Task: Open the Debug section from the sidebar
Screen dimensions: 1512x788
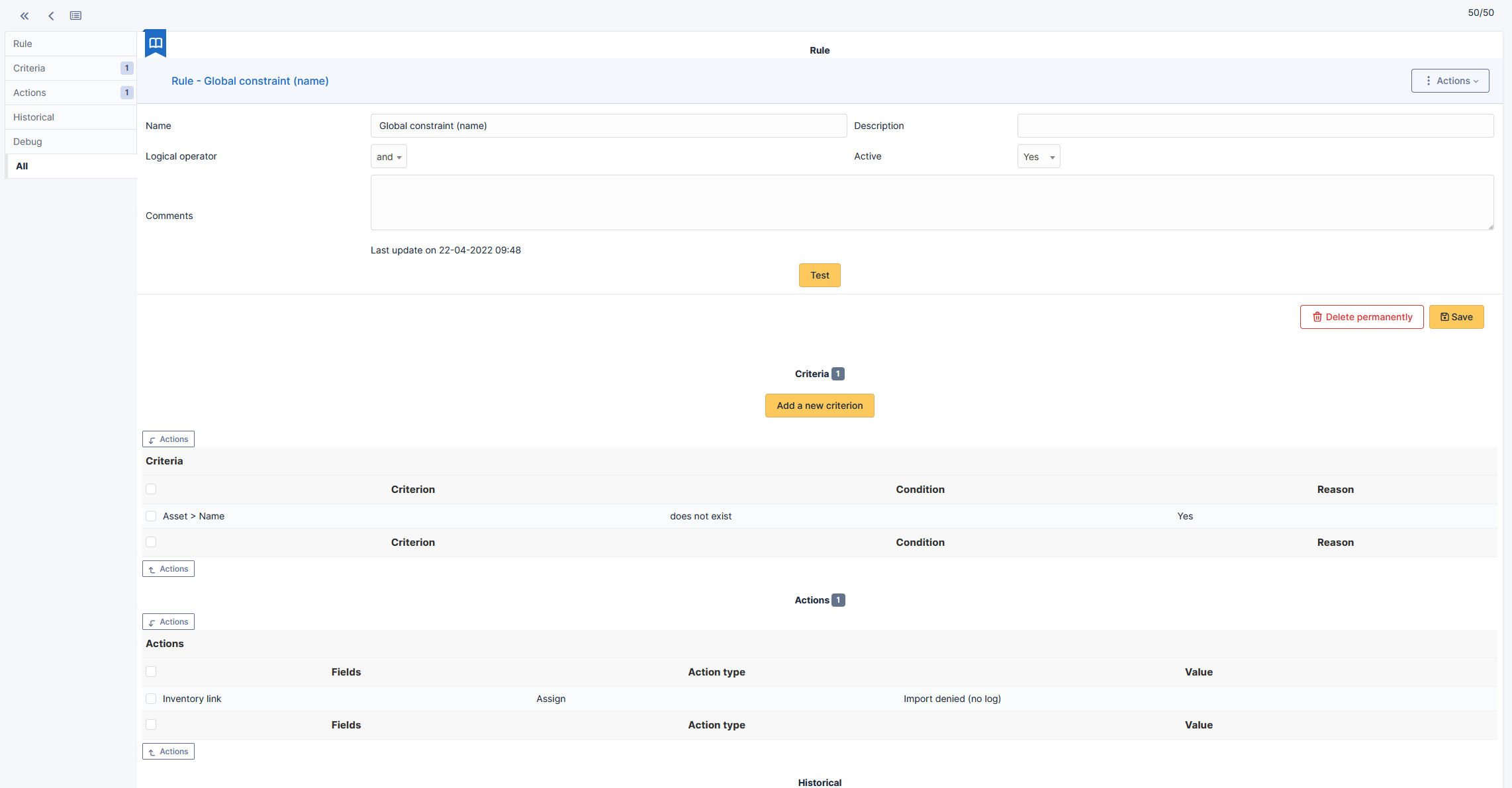Action: (x=28, y=142)
